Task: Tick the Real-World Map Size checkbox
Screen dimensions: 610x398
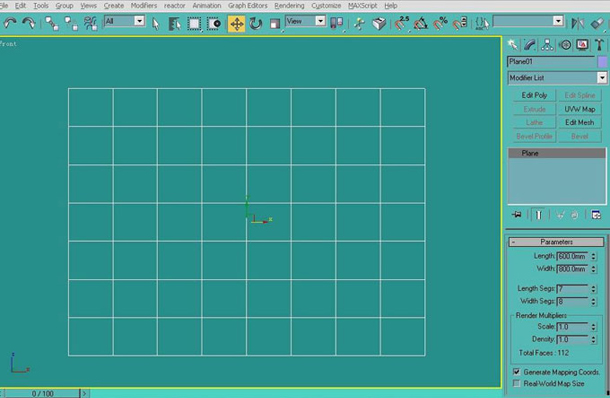Action: (516, 383)
